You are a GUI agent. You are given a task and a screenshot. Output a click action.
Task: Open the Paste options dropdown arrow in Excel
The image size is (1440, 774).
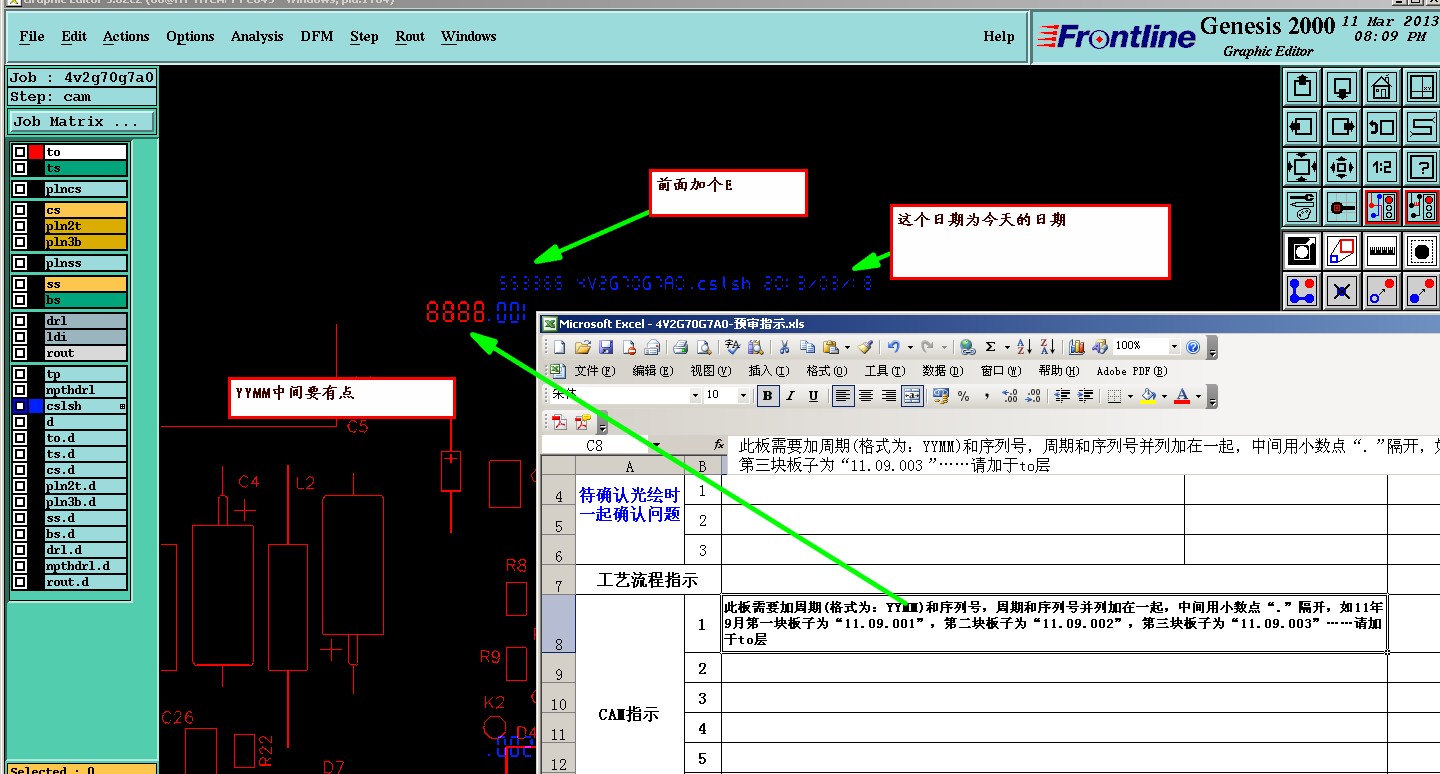(848, 347)
